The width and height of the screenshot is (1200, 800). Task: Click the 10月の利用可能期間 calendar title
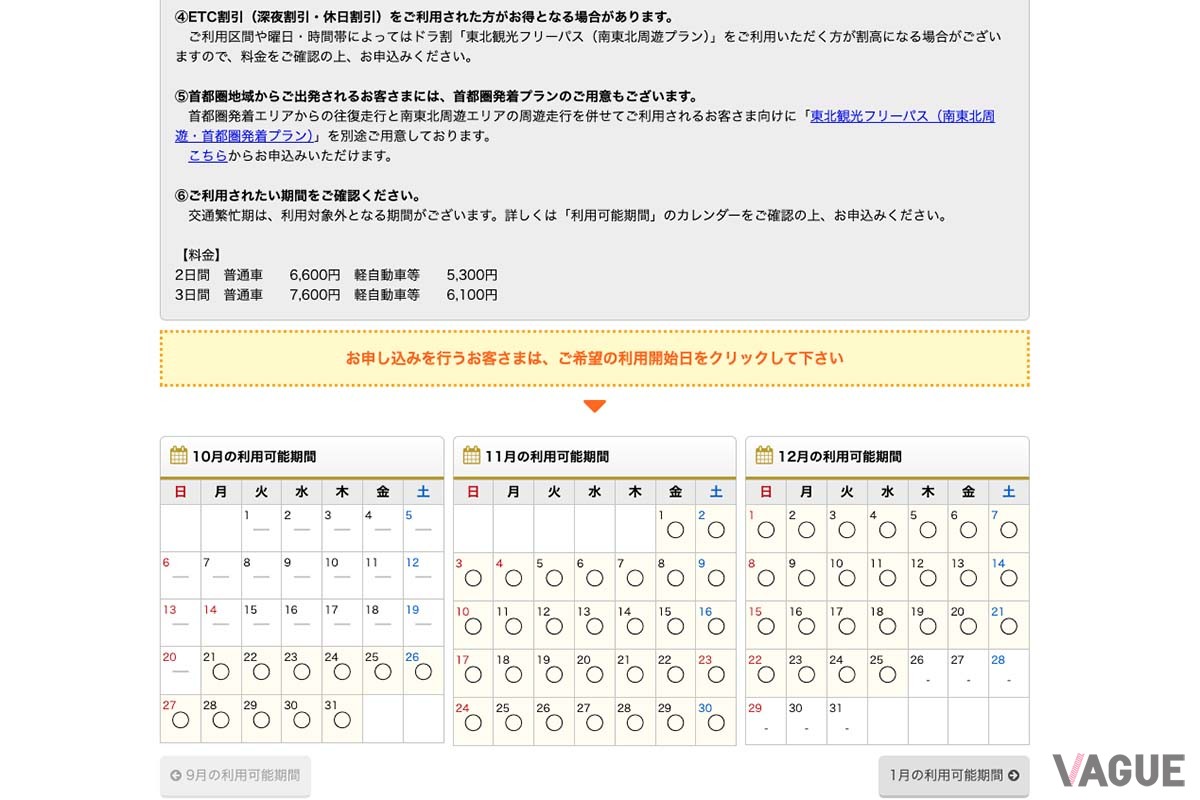[x=254, y=456]
